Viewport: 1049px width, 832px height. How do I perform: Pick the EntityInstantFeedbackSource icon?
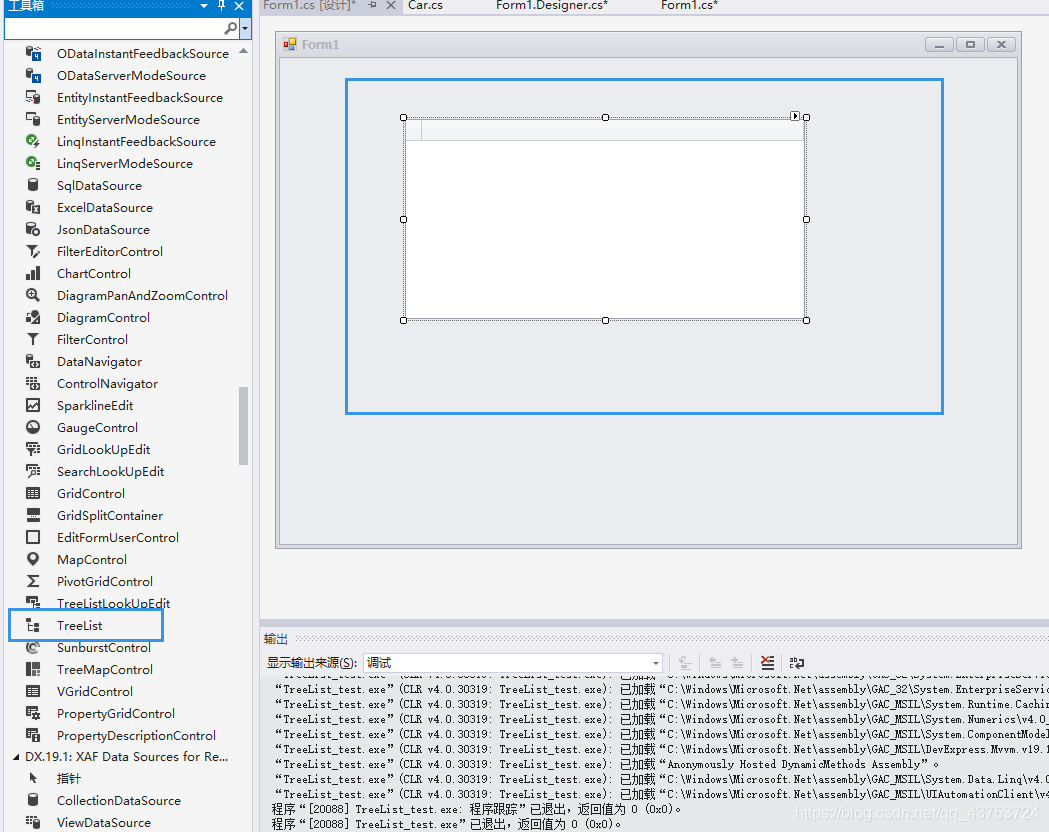coord(33,97)
